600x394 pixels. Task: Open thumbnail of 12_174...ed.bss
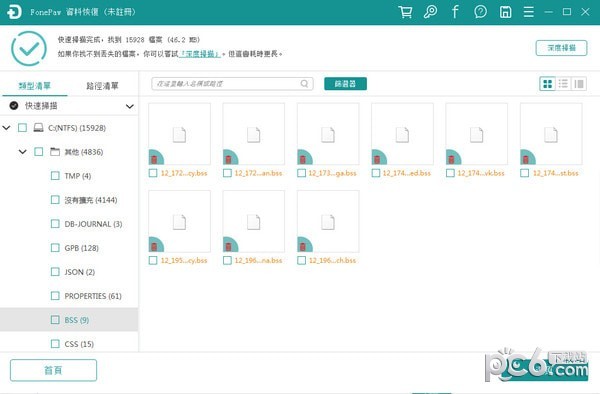402,134
